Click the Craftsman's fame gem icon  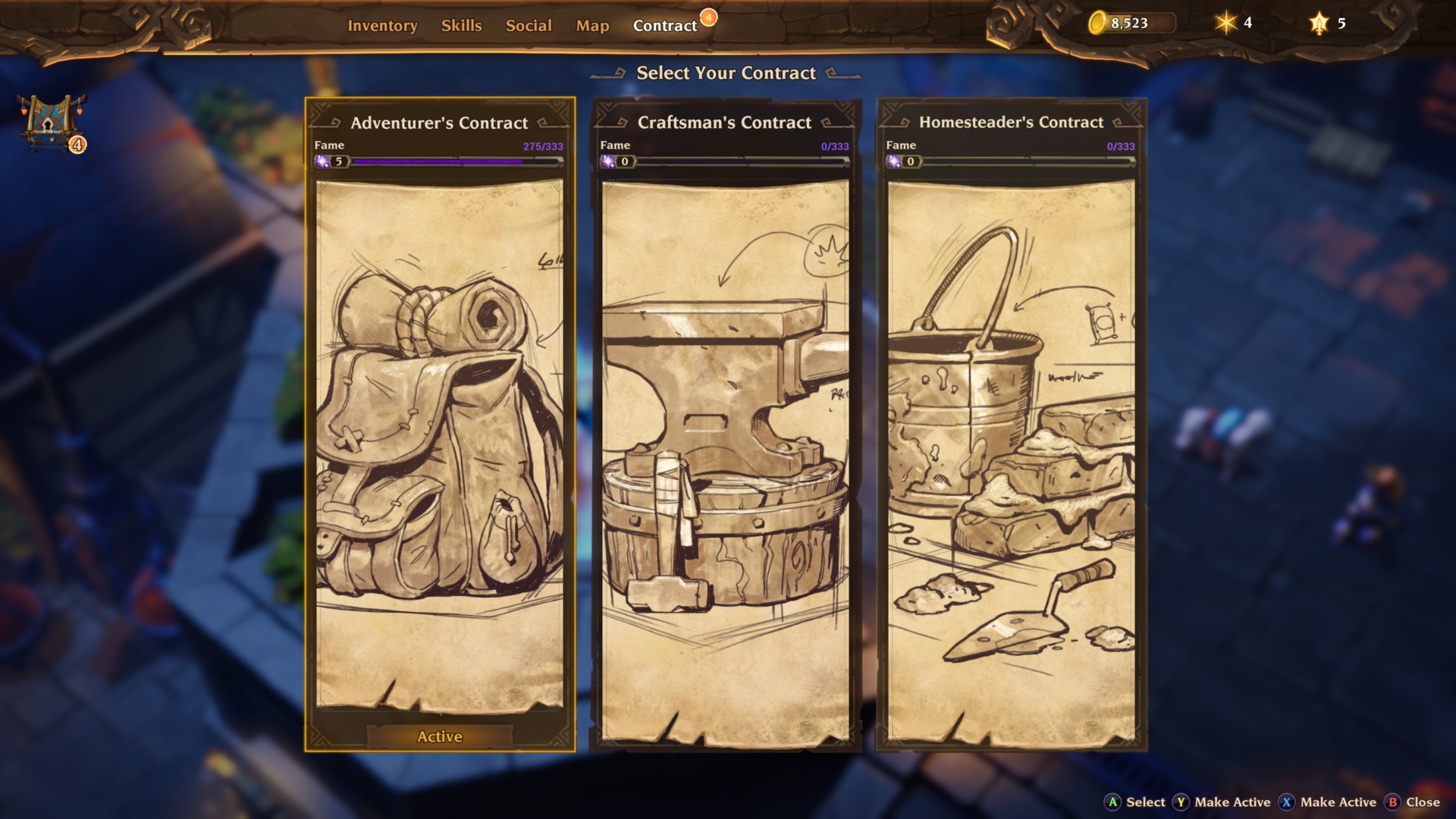pyautogui.click(x=609, y=162)
